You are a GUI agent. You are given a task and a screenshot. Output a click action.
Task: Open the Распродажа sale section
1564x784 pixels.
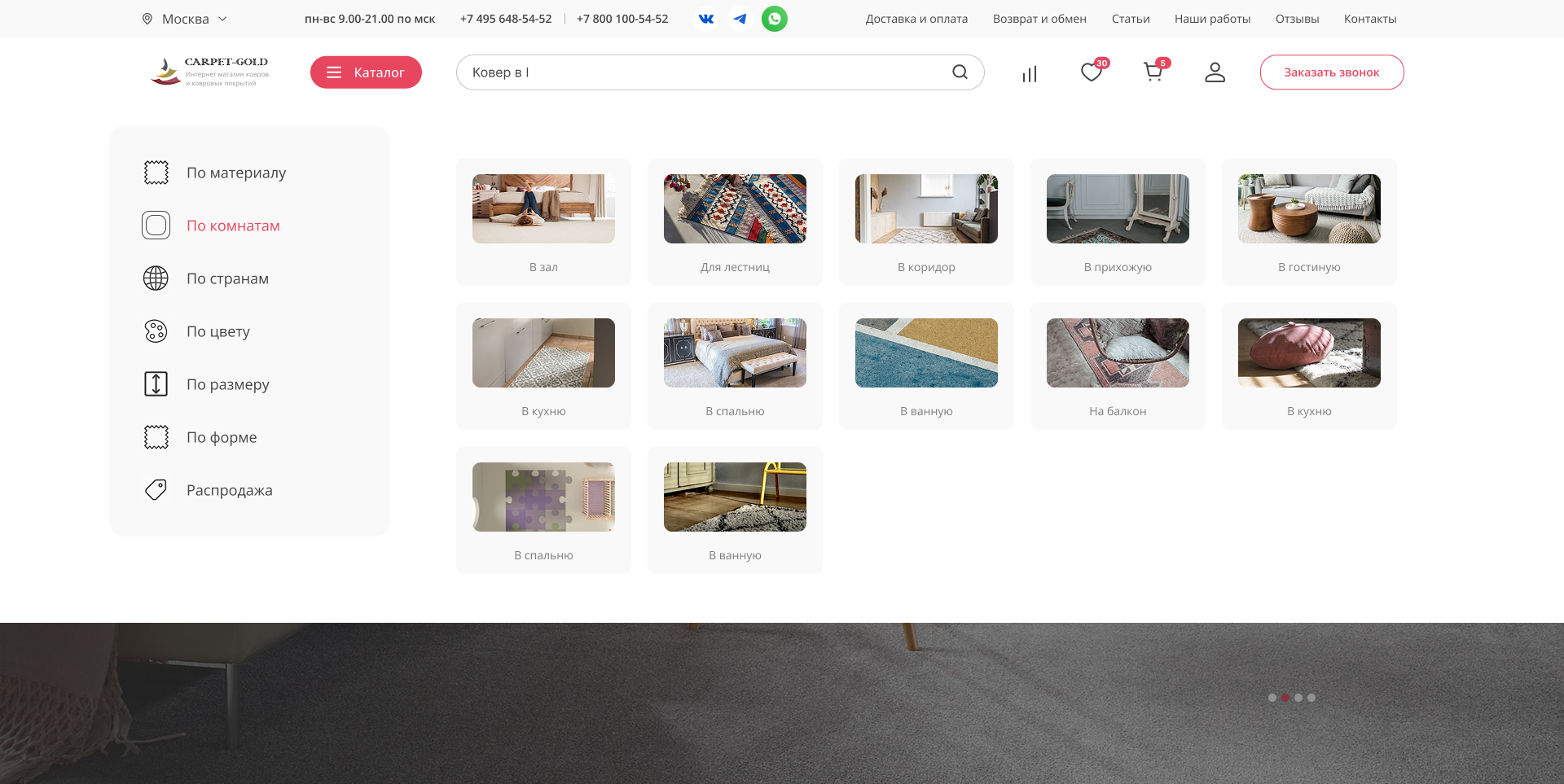229,490
